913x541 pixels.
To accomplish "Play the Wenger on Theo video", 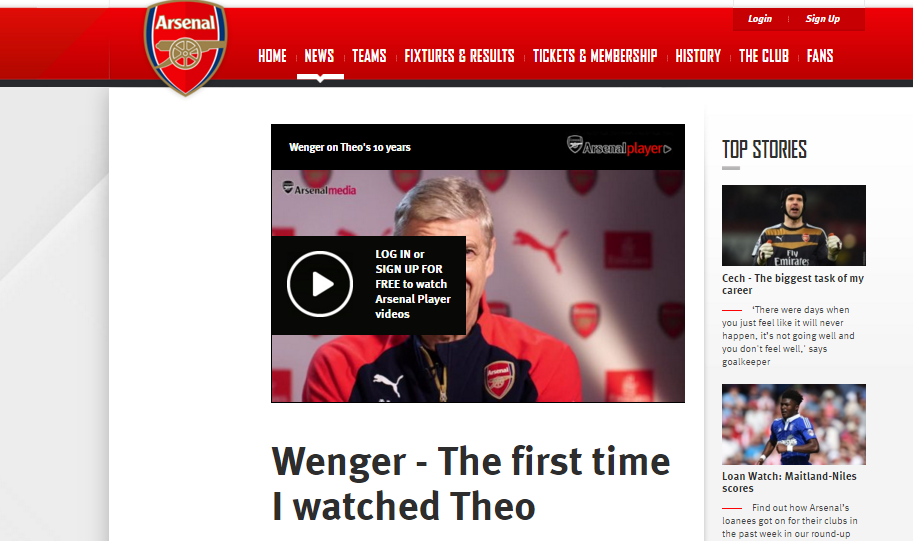I will pyautogui.click(x=320, y=284).
